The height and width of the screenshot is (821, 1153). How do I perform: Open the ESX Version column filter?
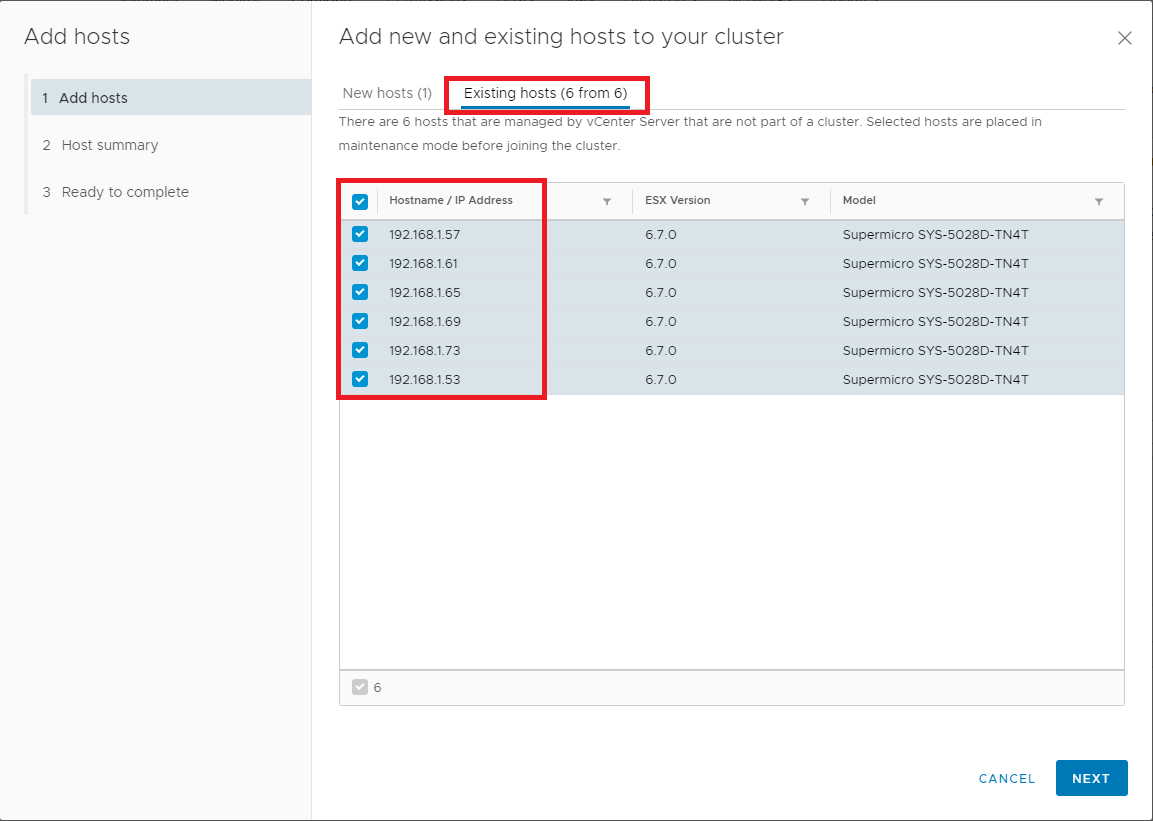[804, 202]
